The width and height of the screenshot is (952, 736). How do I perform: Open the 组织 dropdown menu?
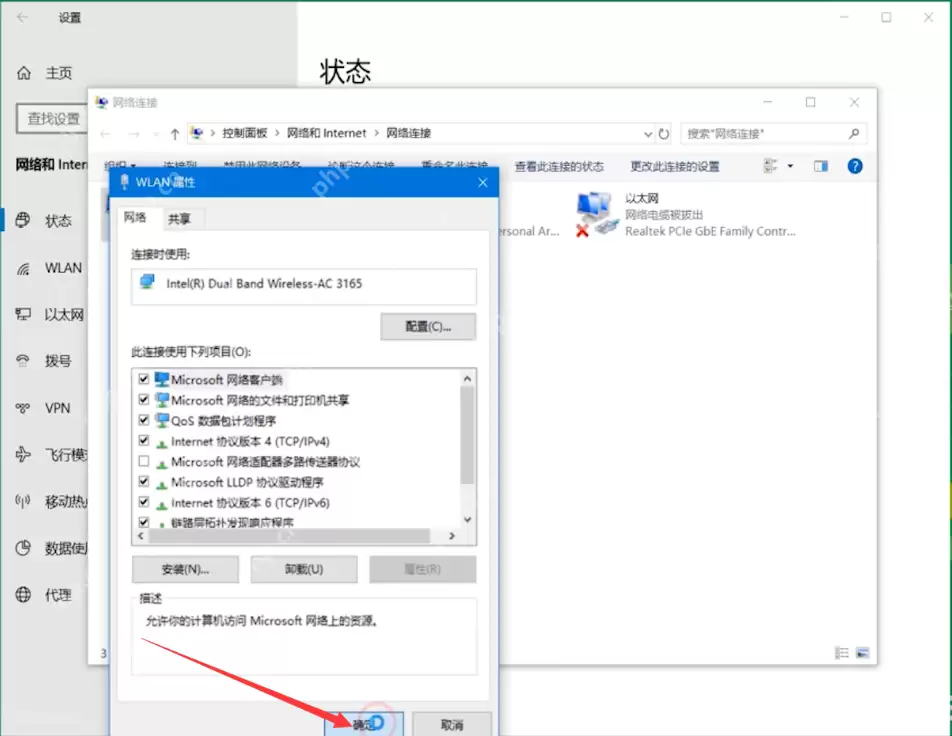pyautogui.click(x=118, y=165)
